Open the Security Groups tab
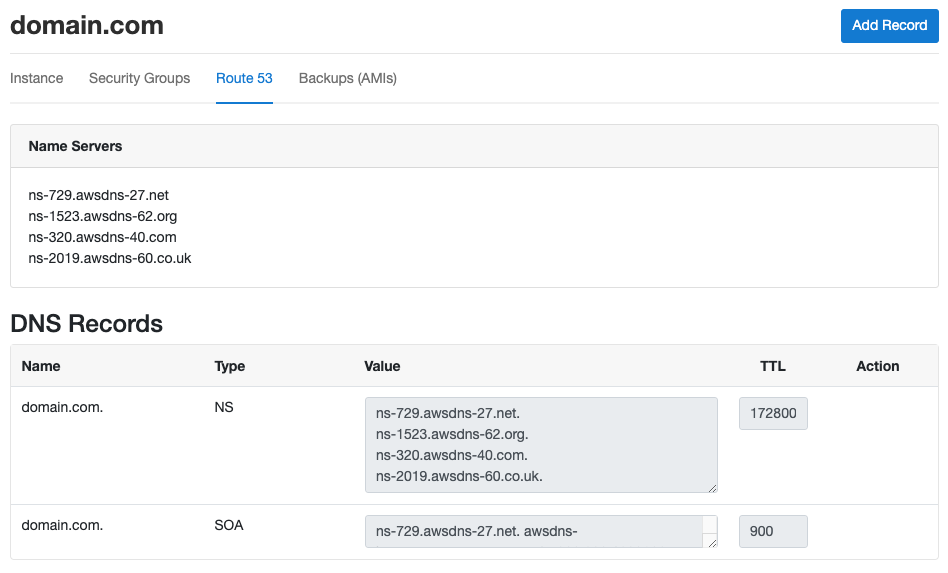Image resolution: width=948 pixels, height=573 pixels. click(x=140, y=79)
